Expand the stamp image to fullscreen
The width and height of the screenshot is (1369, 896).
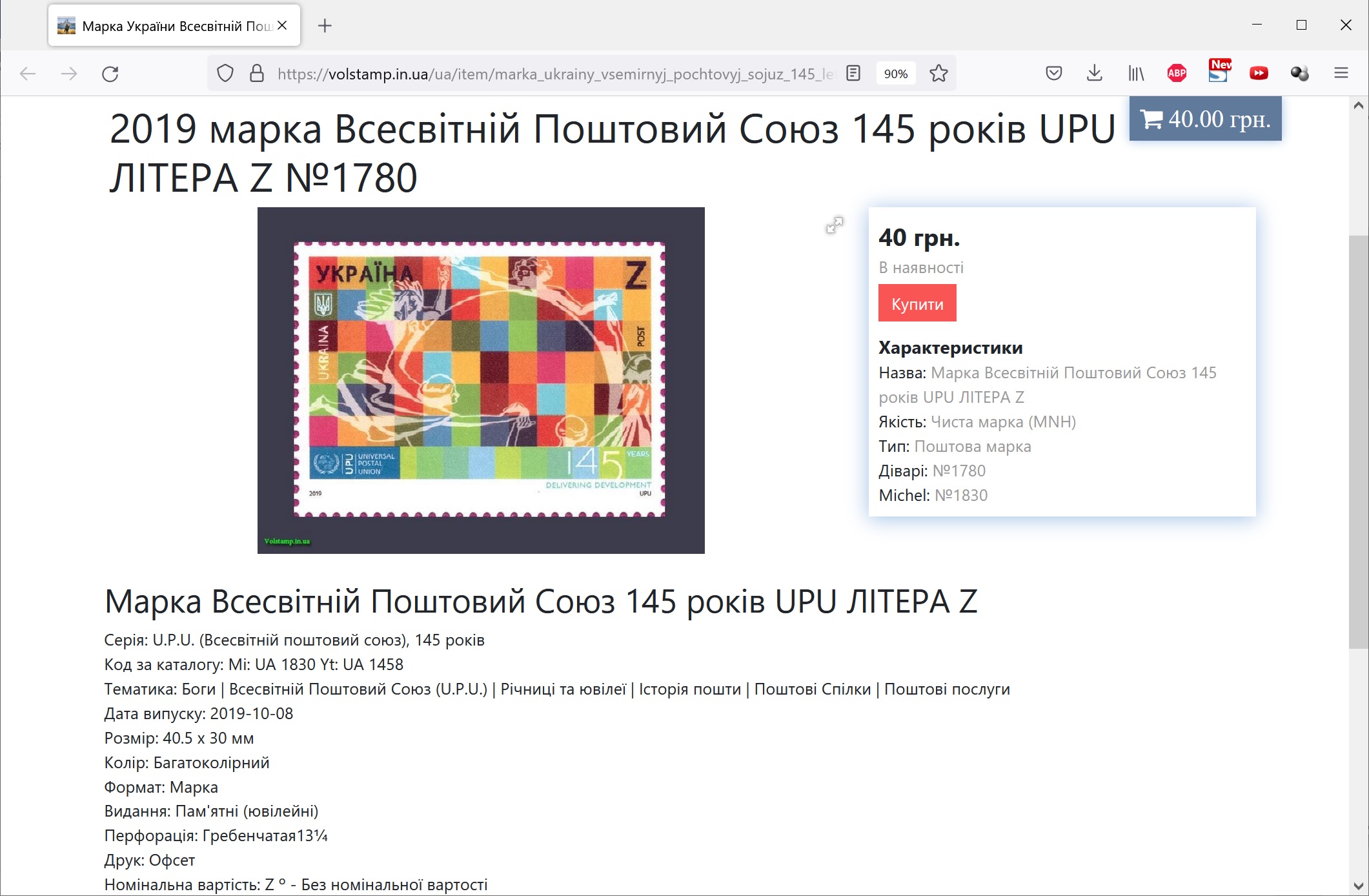835,225
